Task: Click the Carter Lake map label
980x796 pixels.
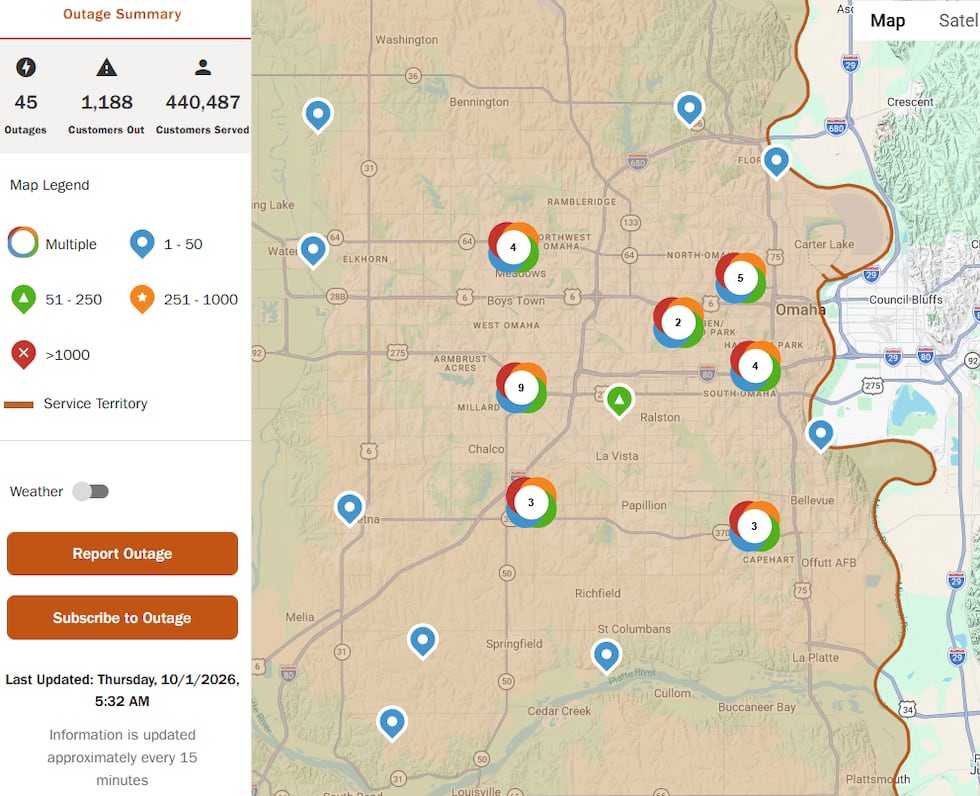Action: point(824,244)
